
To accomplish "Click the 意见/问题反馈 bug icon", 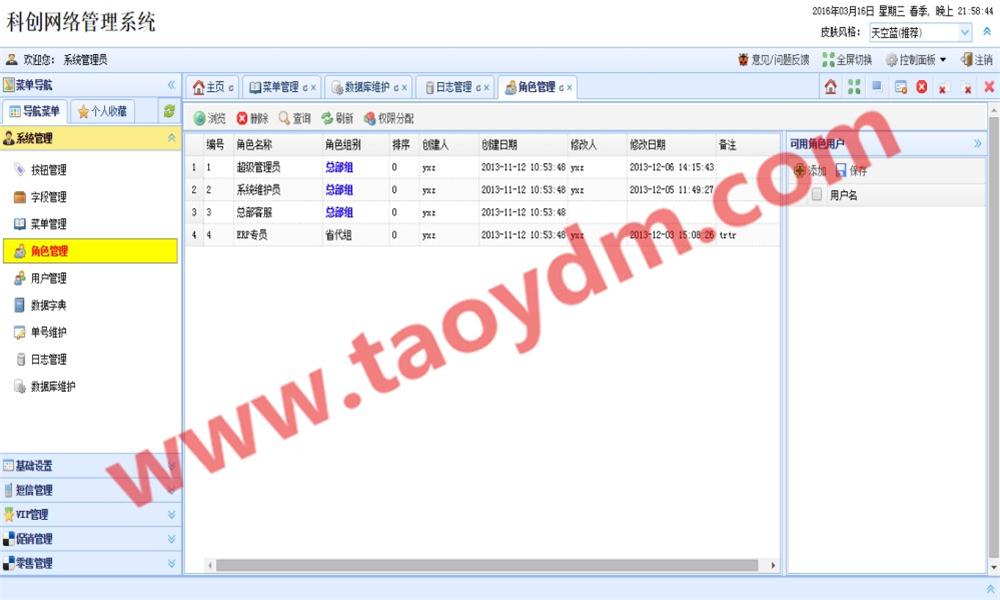I will point(743,60).
